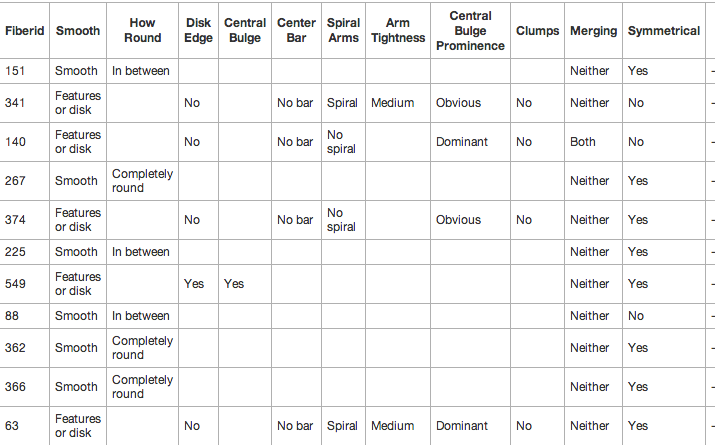Select the Arm Tightness column header
The image size is (715, 445).
[397, 31]
